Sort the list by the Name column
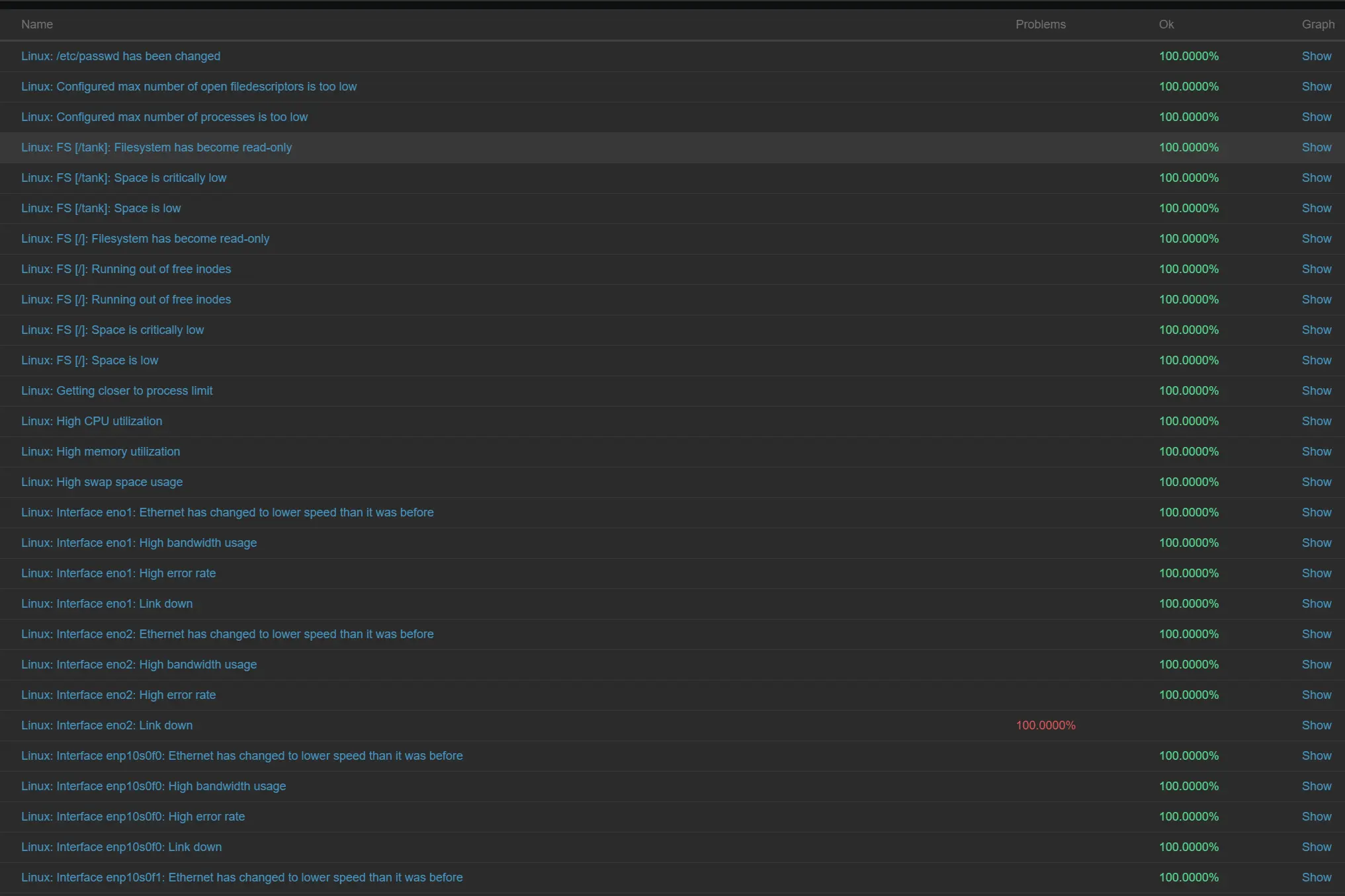The image size is (1345, 896). click(36, 24)
